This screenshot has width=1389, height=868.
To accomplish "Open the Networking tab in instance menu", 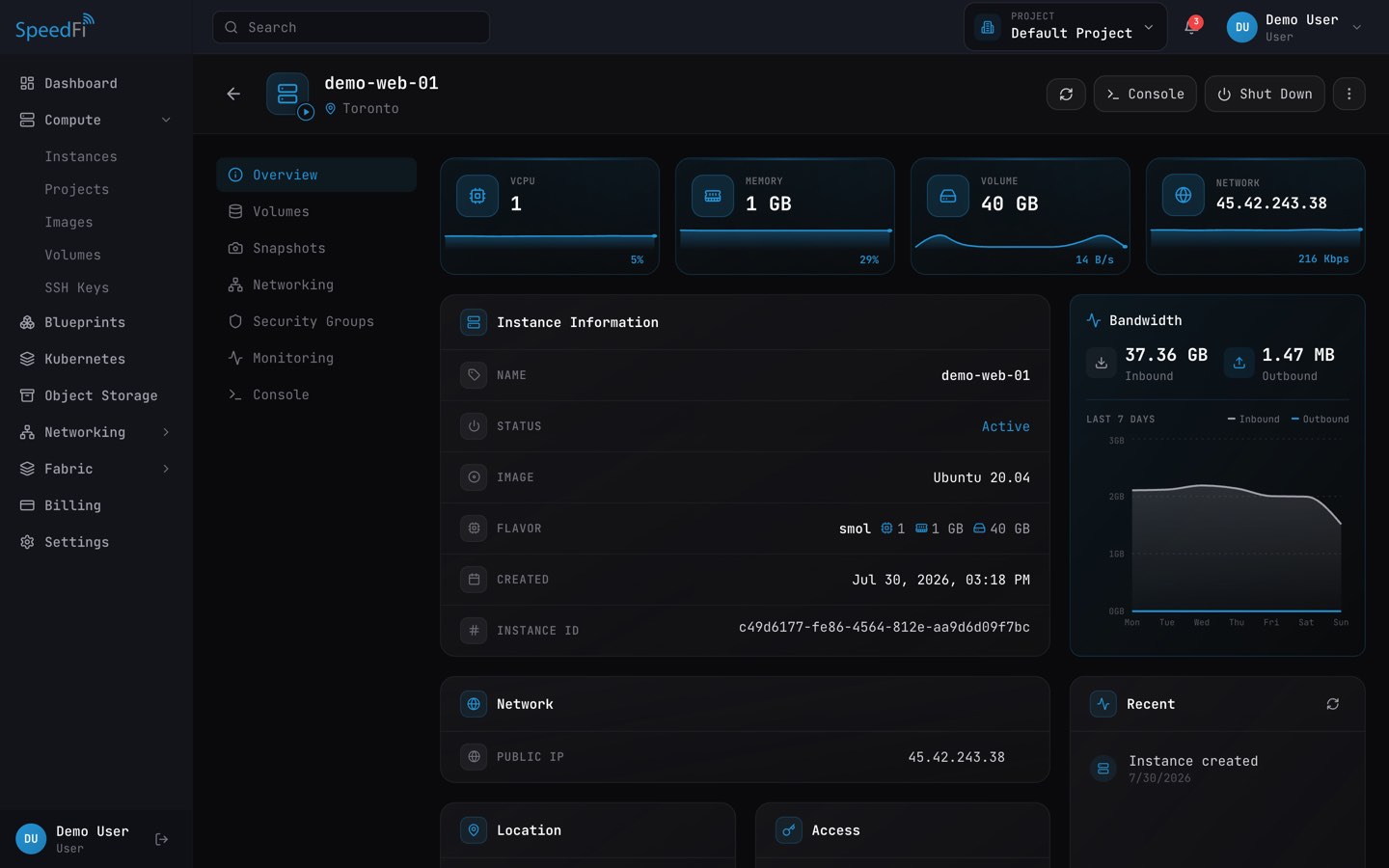I will point(316,285).
